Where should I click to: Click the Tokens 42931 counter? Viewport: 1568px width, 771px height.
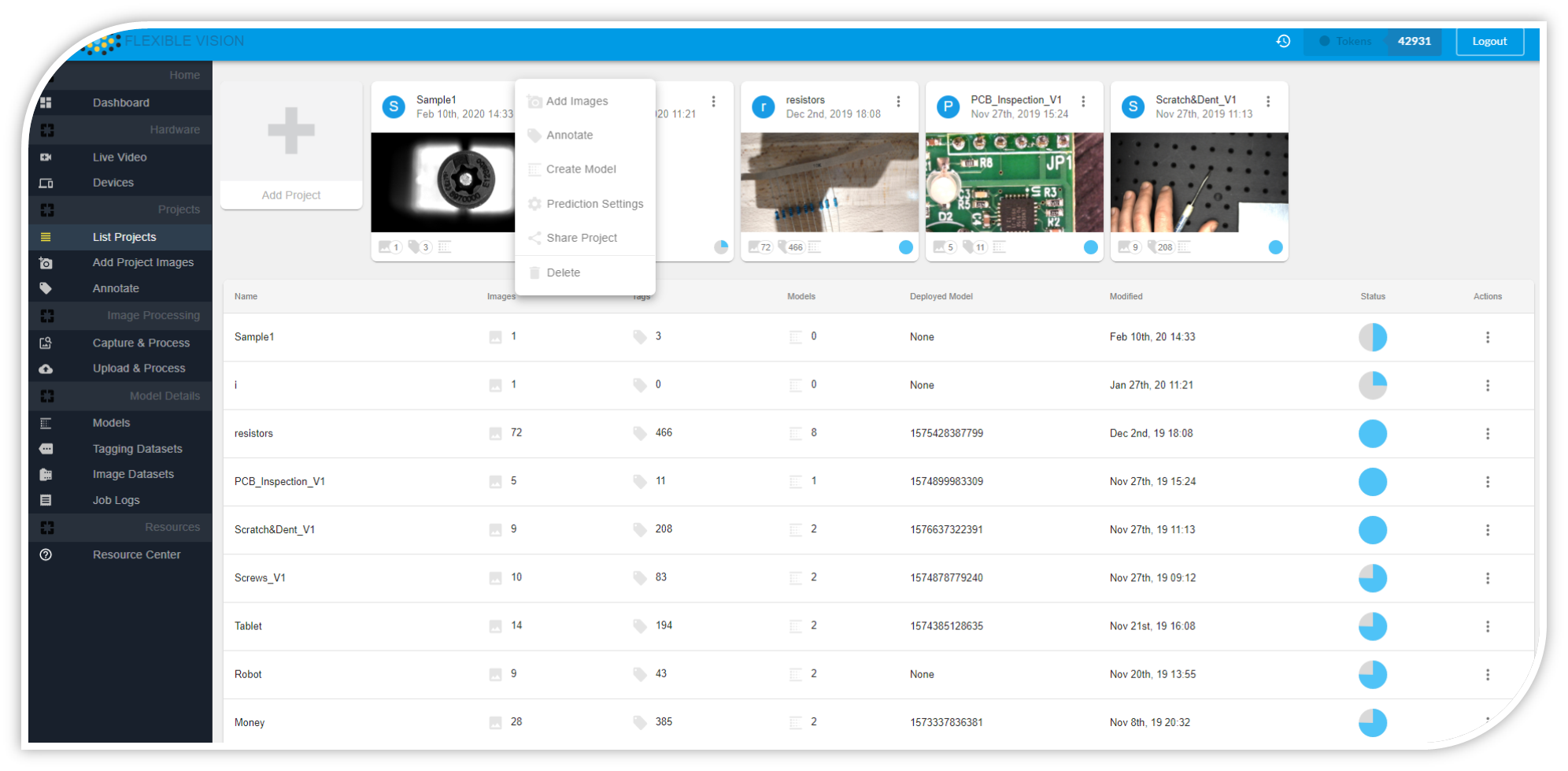click(1374, 41)
